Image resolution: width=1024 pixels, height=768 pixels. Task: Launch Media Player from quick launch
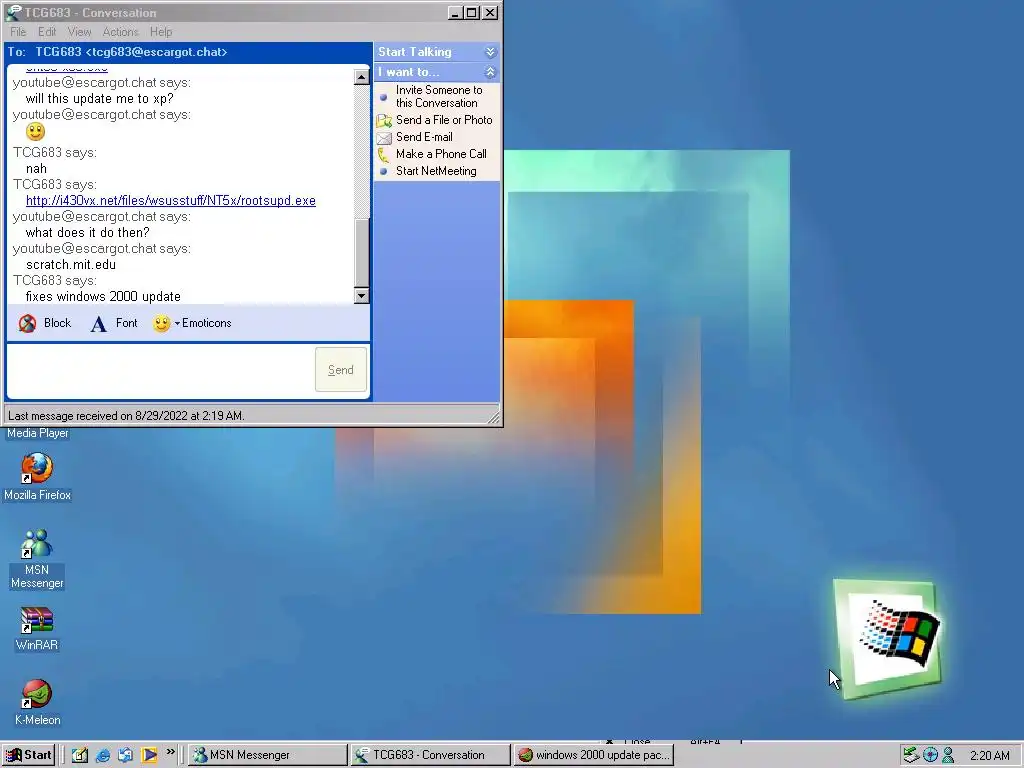[149, 755]
